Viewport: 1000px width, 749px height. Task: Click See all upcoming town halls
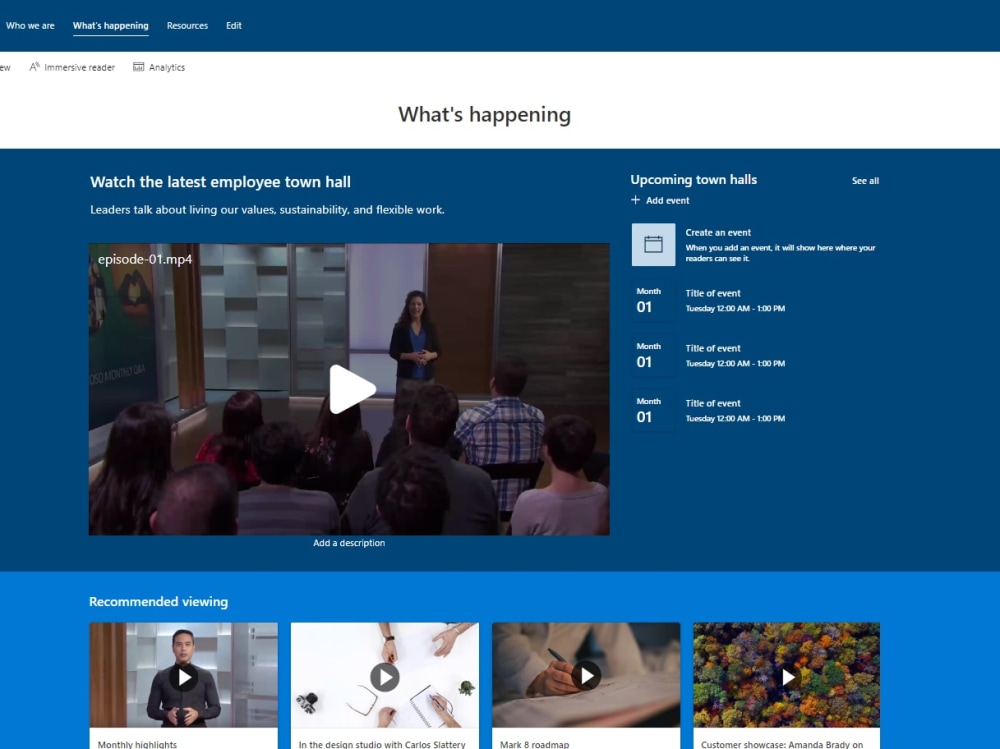[x=865, y=181]
